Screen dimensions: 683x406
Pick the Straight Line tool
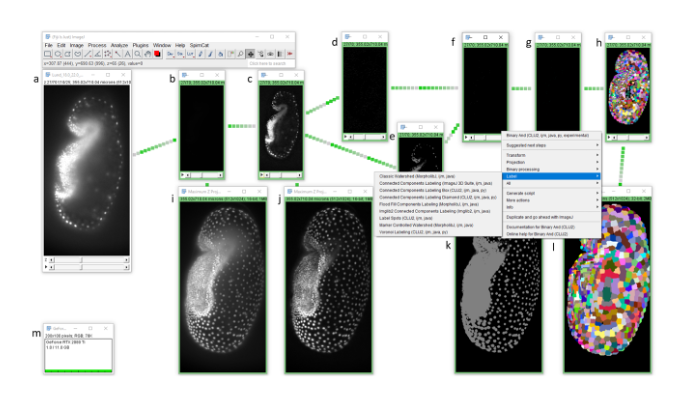[x=88, y=54]
